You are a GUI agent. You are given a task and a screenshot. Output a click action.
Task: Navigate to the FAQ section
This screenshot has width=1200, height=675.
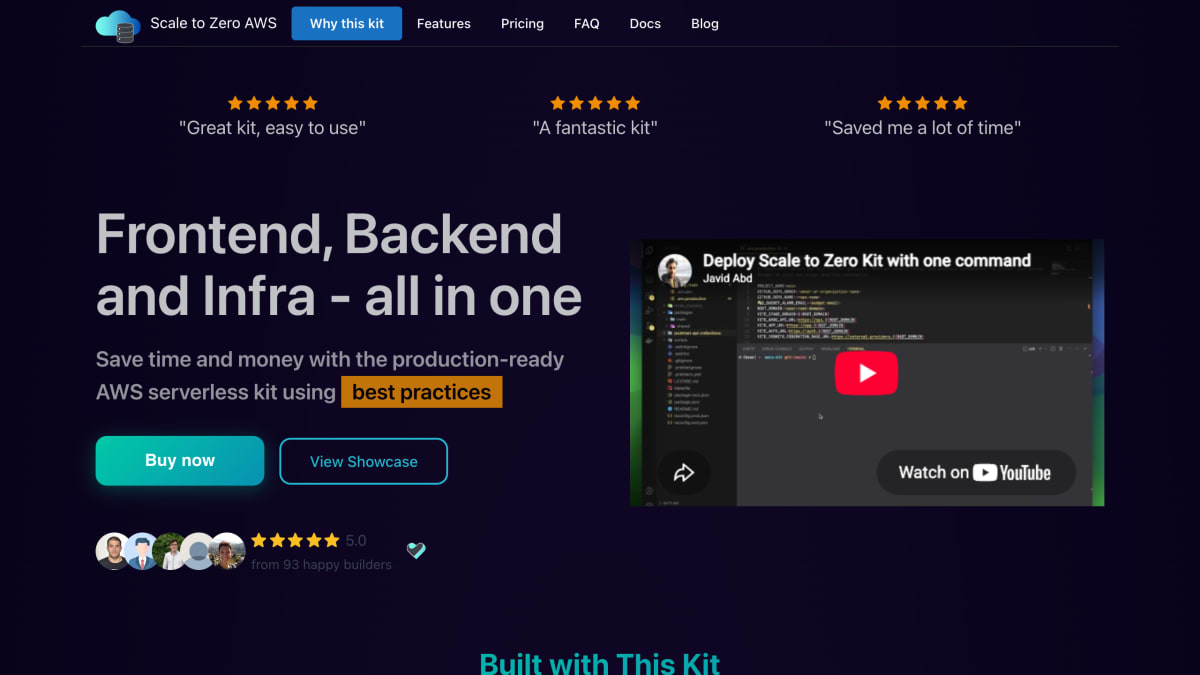pyautogui.click(x=587, y=23)
